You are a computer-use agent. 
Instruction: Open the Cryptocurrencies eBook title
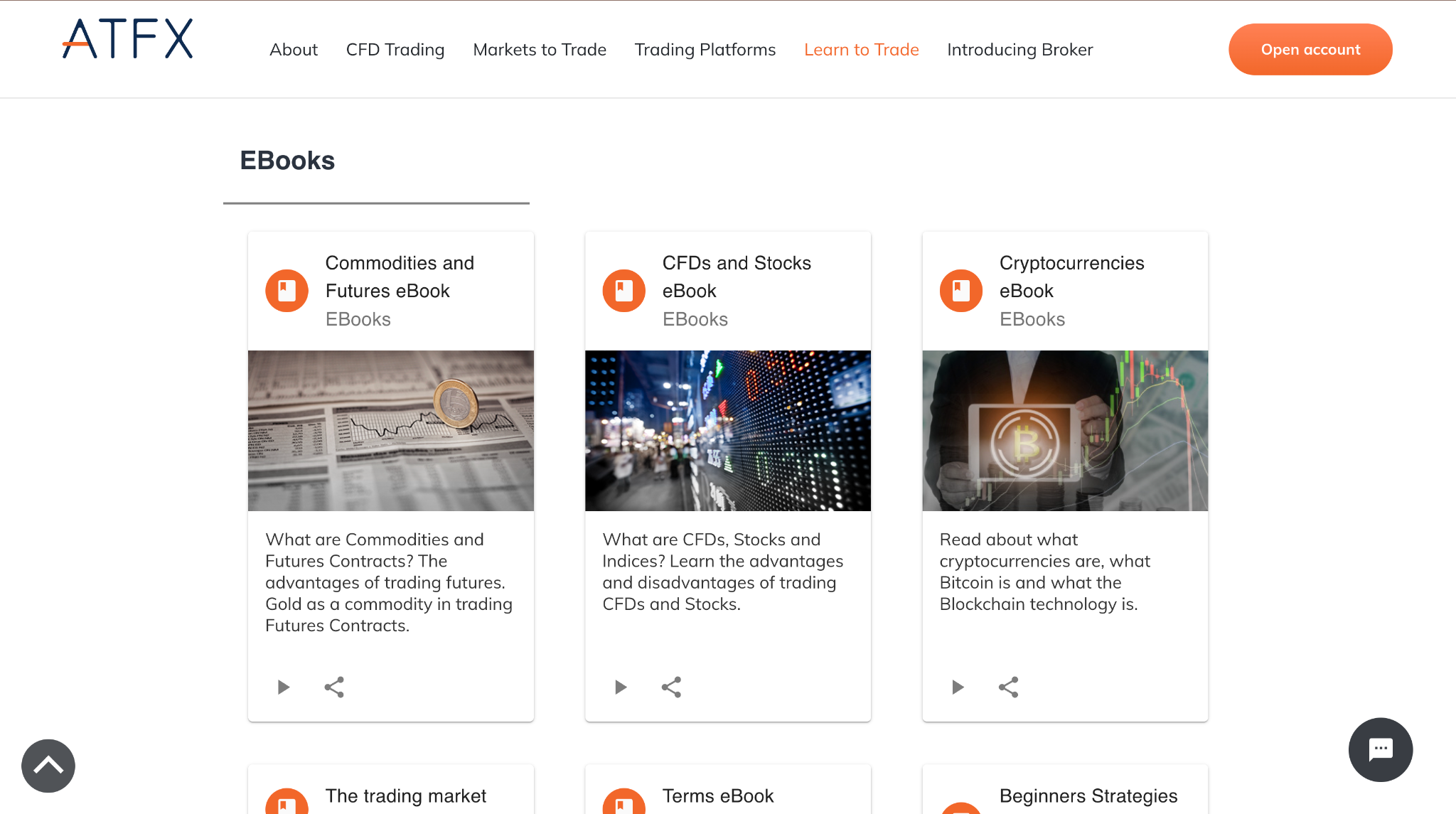(1072, 277)
